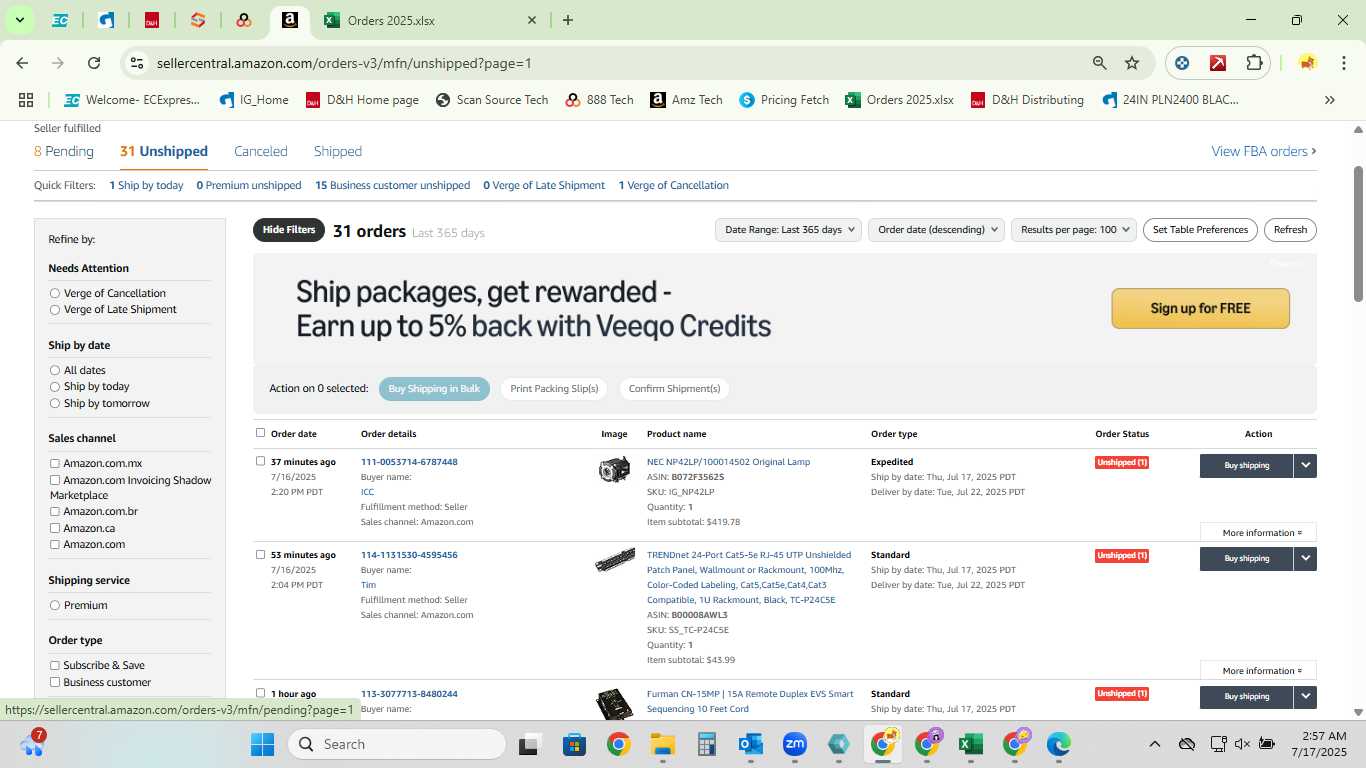
Task: Click Sign up for FREE button
Action: coord(1200,308)
